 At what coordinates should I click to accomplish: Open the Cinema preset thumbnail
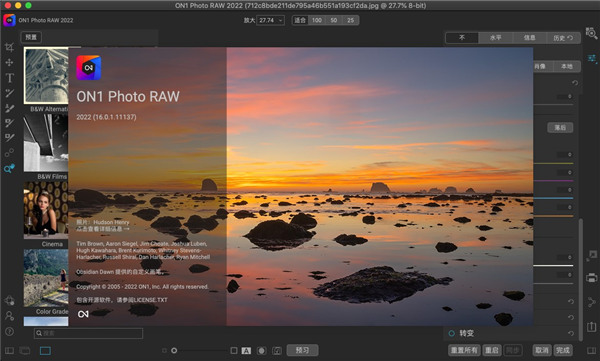point(46,211)
